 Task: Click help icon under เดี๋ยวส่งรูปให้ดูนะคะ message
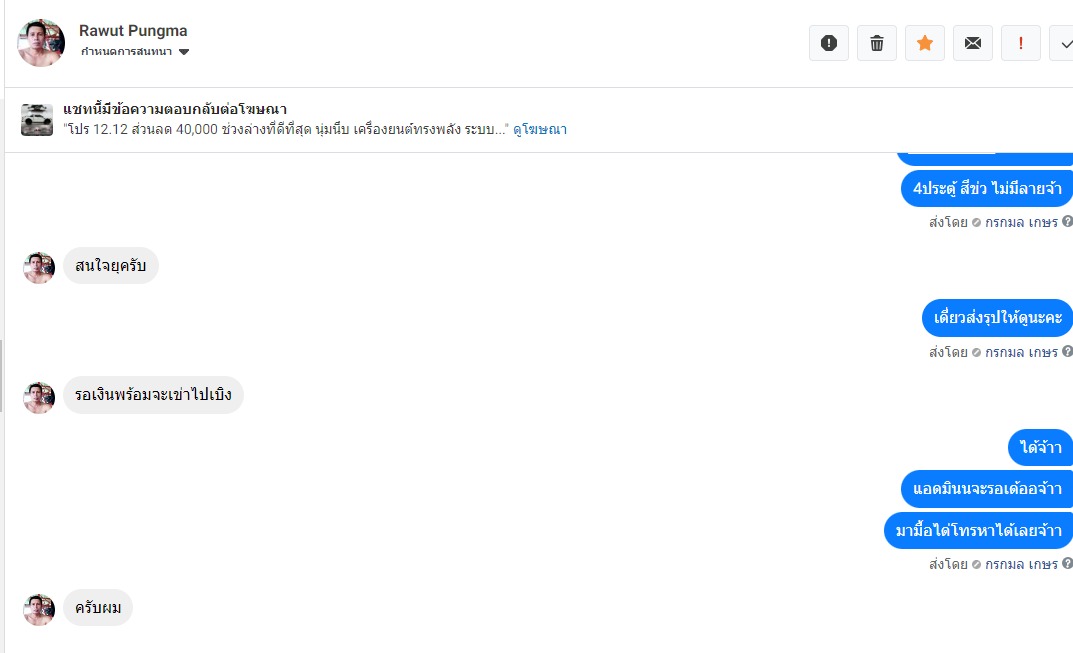(1067, 352)
